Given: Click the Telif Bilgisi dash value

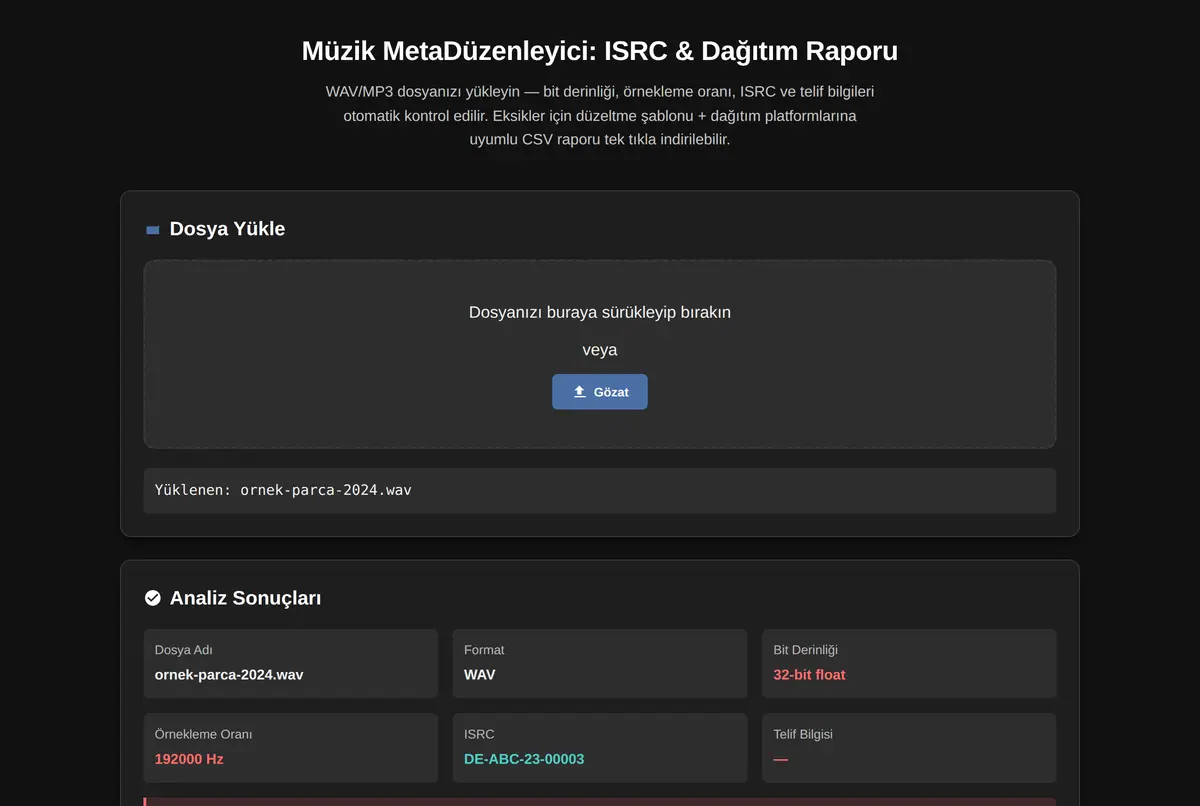Looking at the screenshot, I should [x=781, y=759].
